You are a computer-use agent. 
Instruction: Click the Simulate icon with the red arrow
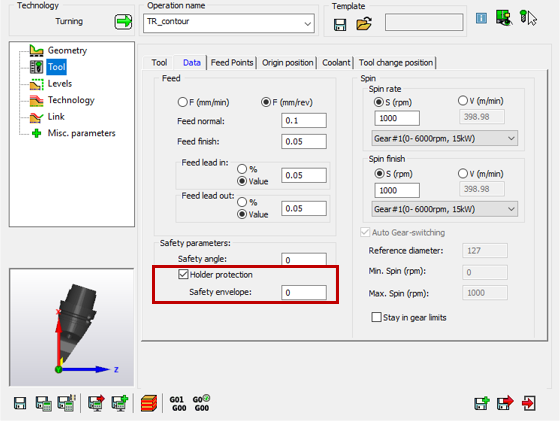click(x=96, y=403)
